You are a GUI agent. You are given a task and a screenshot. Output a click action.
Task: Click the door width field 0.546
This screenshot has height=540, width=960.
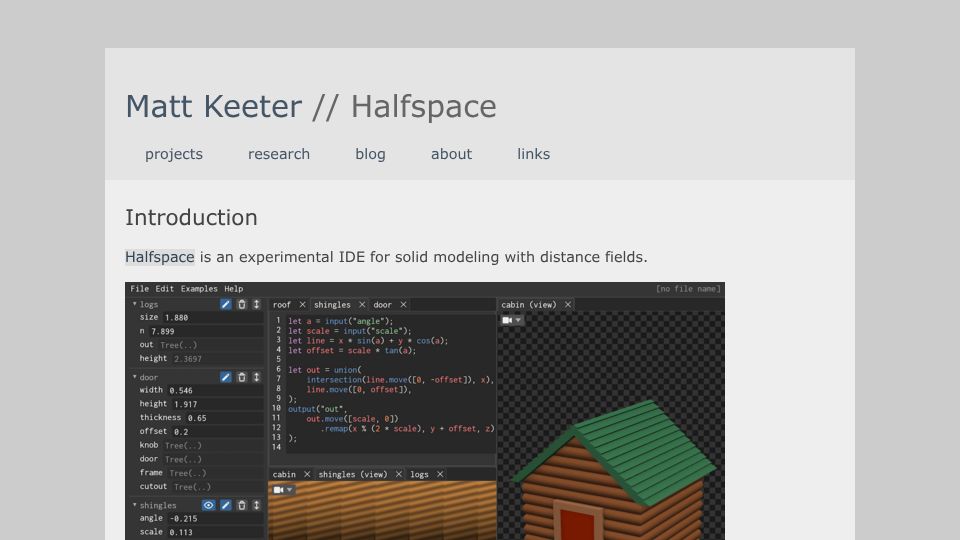tap(215, 391)
